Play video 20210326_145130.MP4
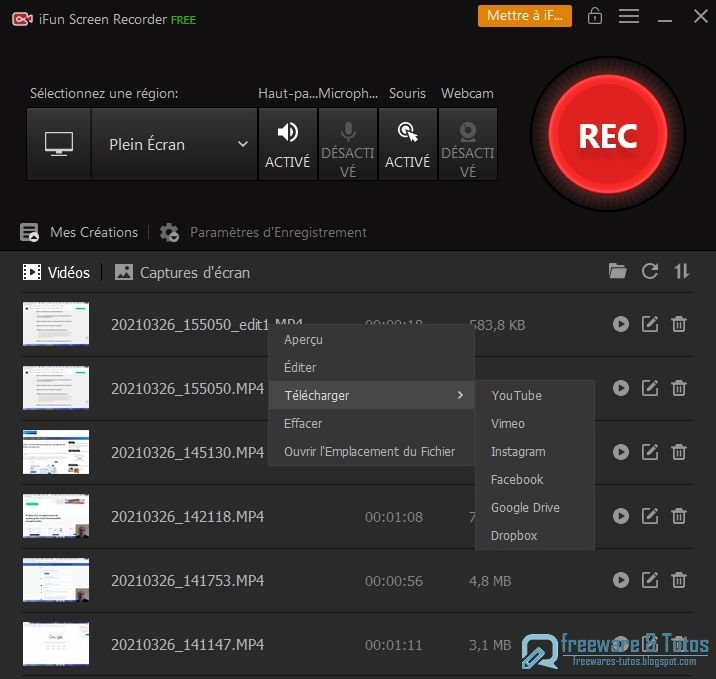716x679 pixels. coord(621,452)
